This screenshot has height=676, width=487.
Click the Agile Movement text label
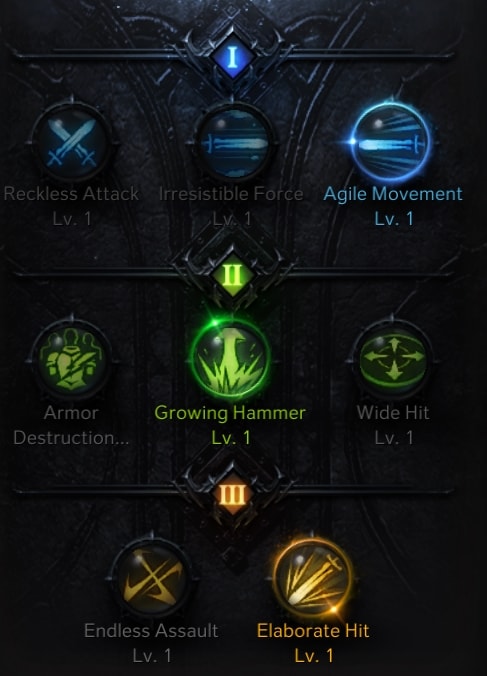[393, 194]
